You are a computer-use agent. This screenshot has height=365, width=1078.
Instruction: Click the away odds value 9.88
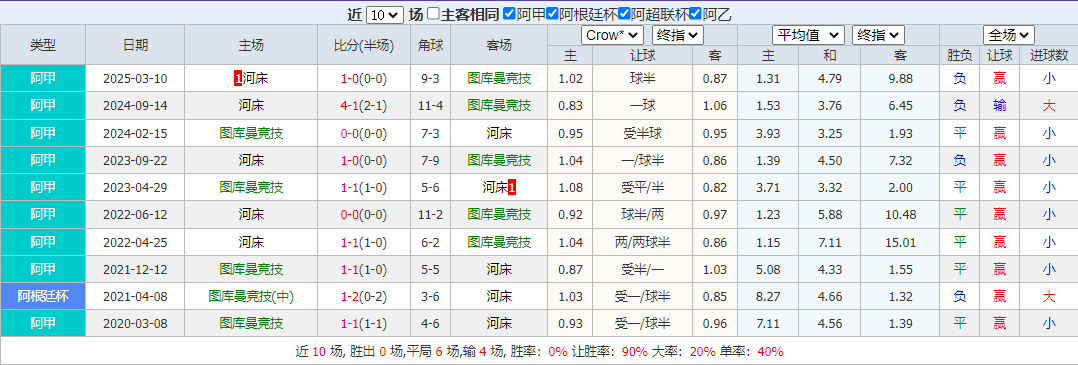[900, 79]
